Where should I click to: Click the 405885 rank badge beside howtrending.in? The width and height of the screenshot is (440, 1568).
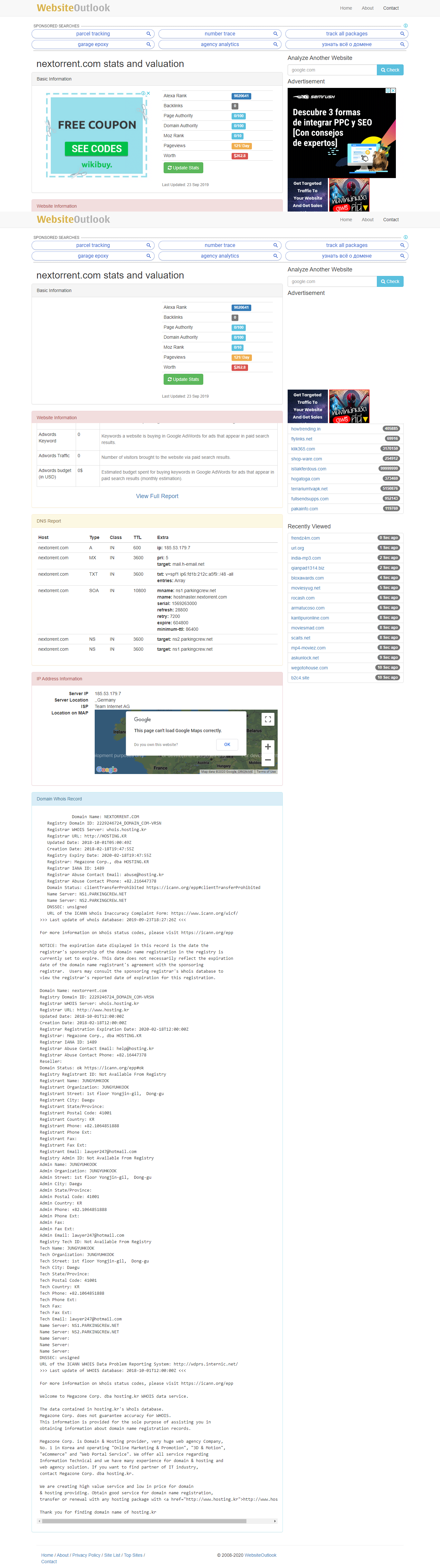[391, 429]
